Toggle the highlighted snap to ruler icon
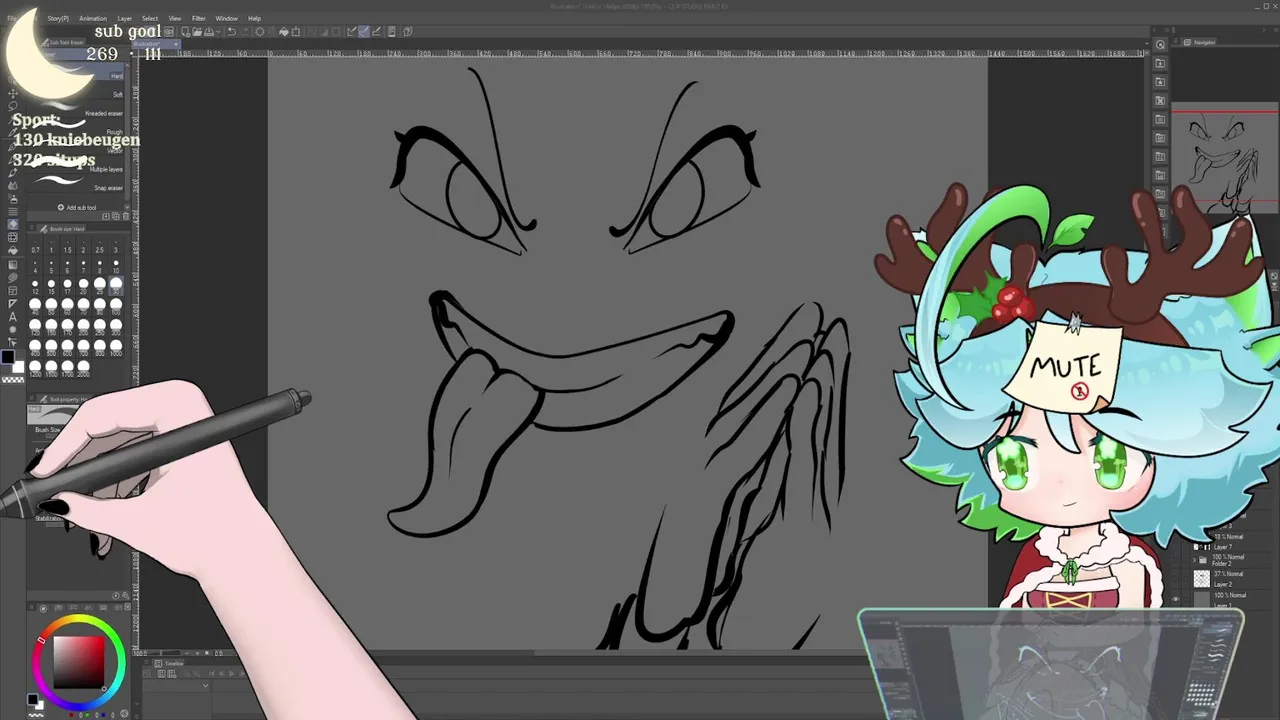Screen dimensions: 1280x720 pos(364,32)
